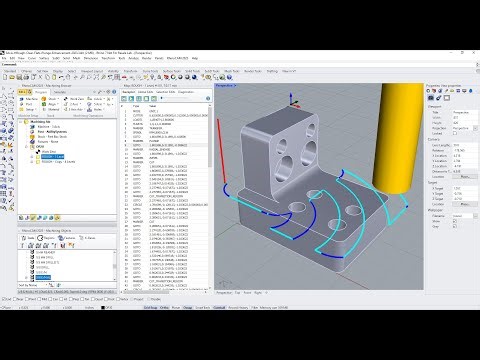Viewport: 480px width, 360px height.
Task: Open the Setup dropdown in Machine Setup
Action: click(27, 109)
